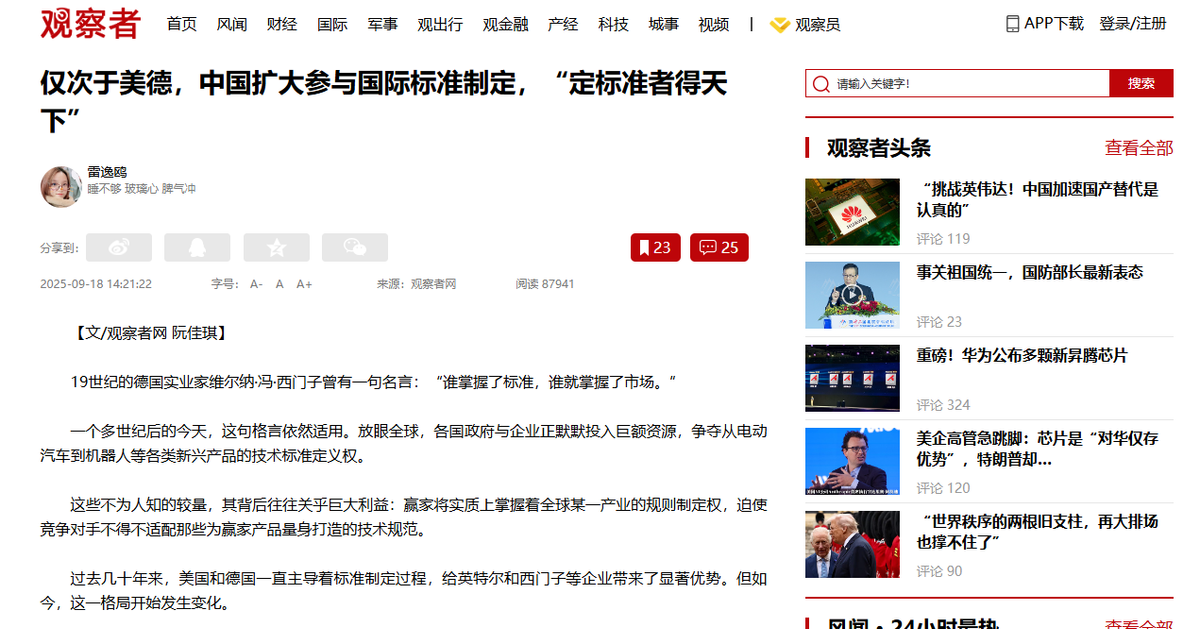The height and width of the screenshot is (629, 1200).
Task: Click the keyword search input field
Action: (x=958, y=84)
